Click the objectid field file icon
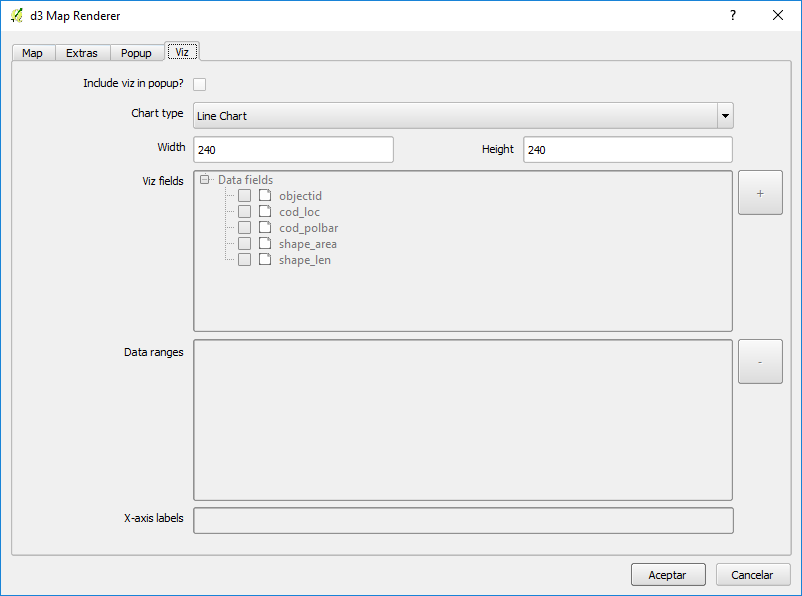Viewport: 802px width, 596px height. [x=265, y=196]
